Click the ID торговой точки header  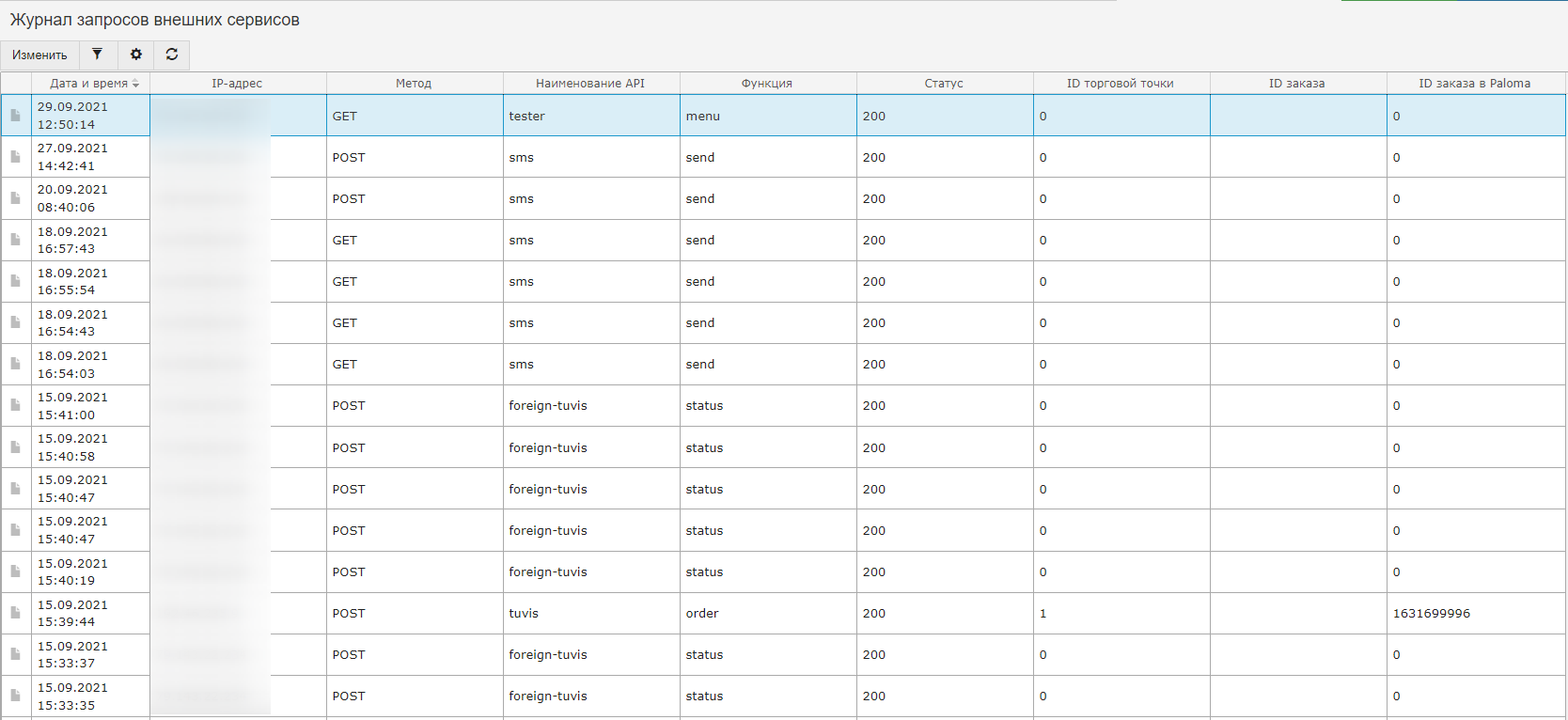1120,84
